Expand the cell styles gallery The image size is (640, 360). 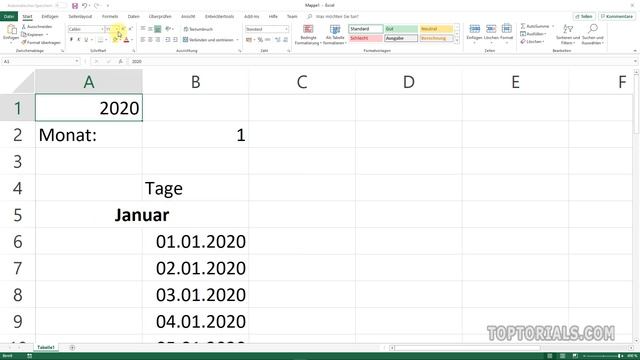tap(457, 40)
